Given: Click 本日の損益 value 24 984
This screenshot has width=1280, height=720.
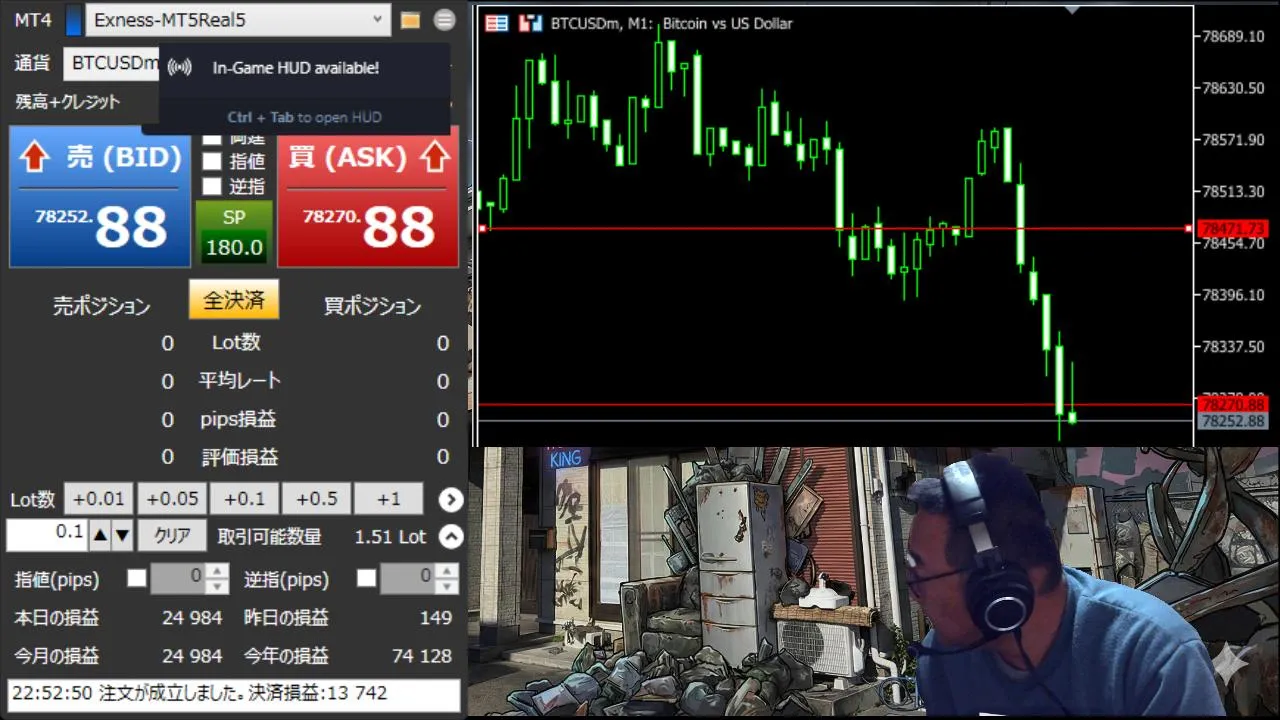Looking at the screenshot, I should click(x=192, y=618).
